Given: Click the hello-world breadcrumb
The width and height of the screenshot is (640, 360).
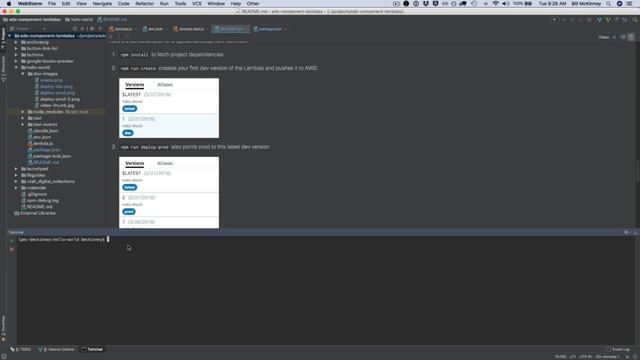Looking at the screenshot, I should pos(80,20).
